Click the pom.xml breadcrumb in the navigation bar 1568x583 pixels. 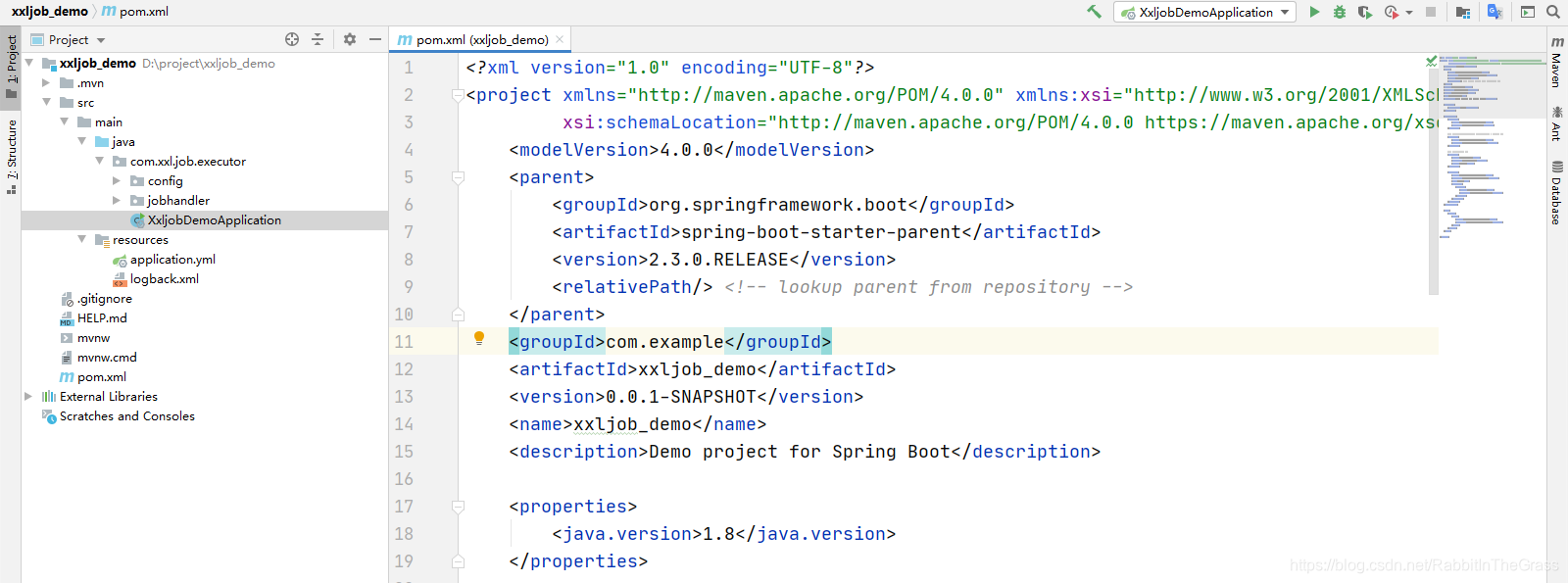[135, 12]
